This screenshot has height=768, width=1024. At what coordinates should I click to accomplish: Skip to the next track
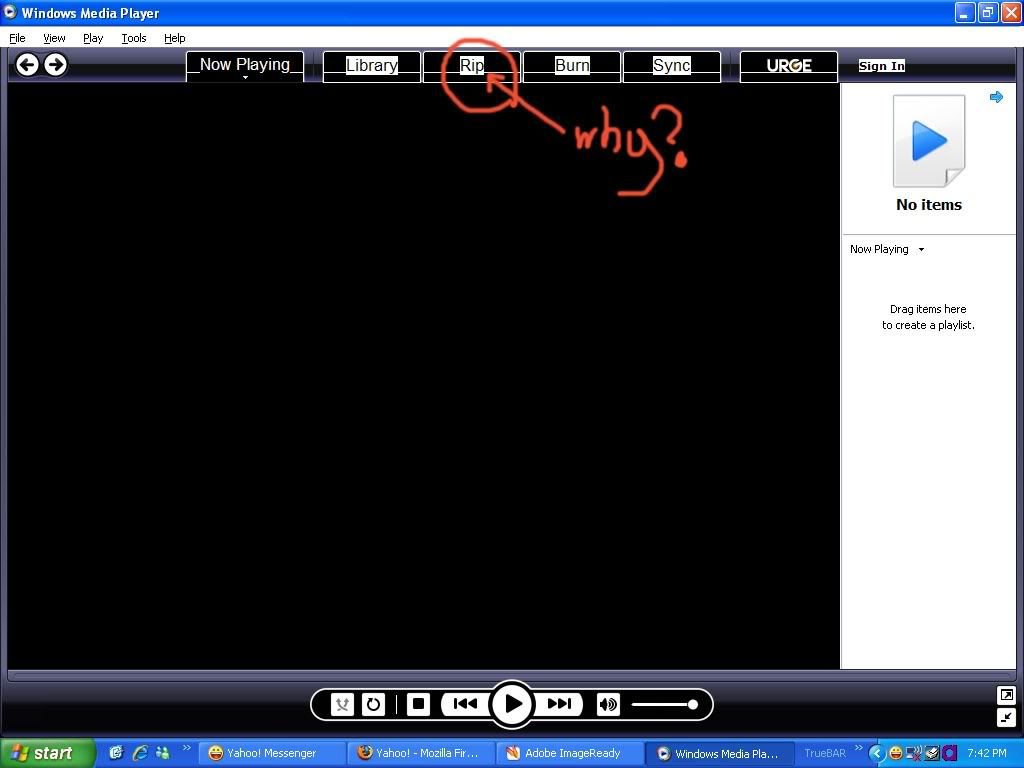(559, 704)
